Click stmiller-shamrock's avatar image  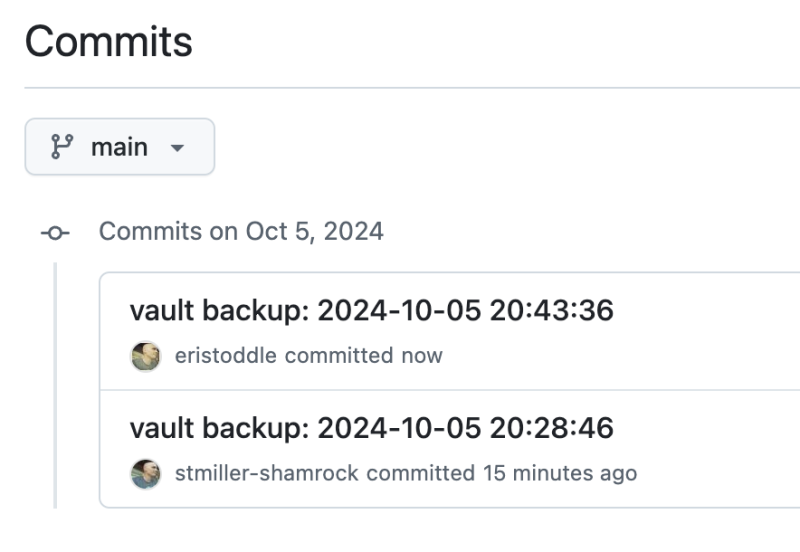146,473
